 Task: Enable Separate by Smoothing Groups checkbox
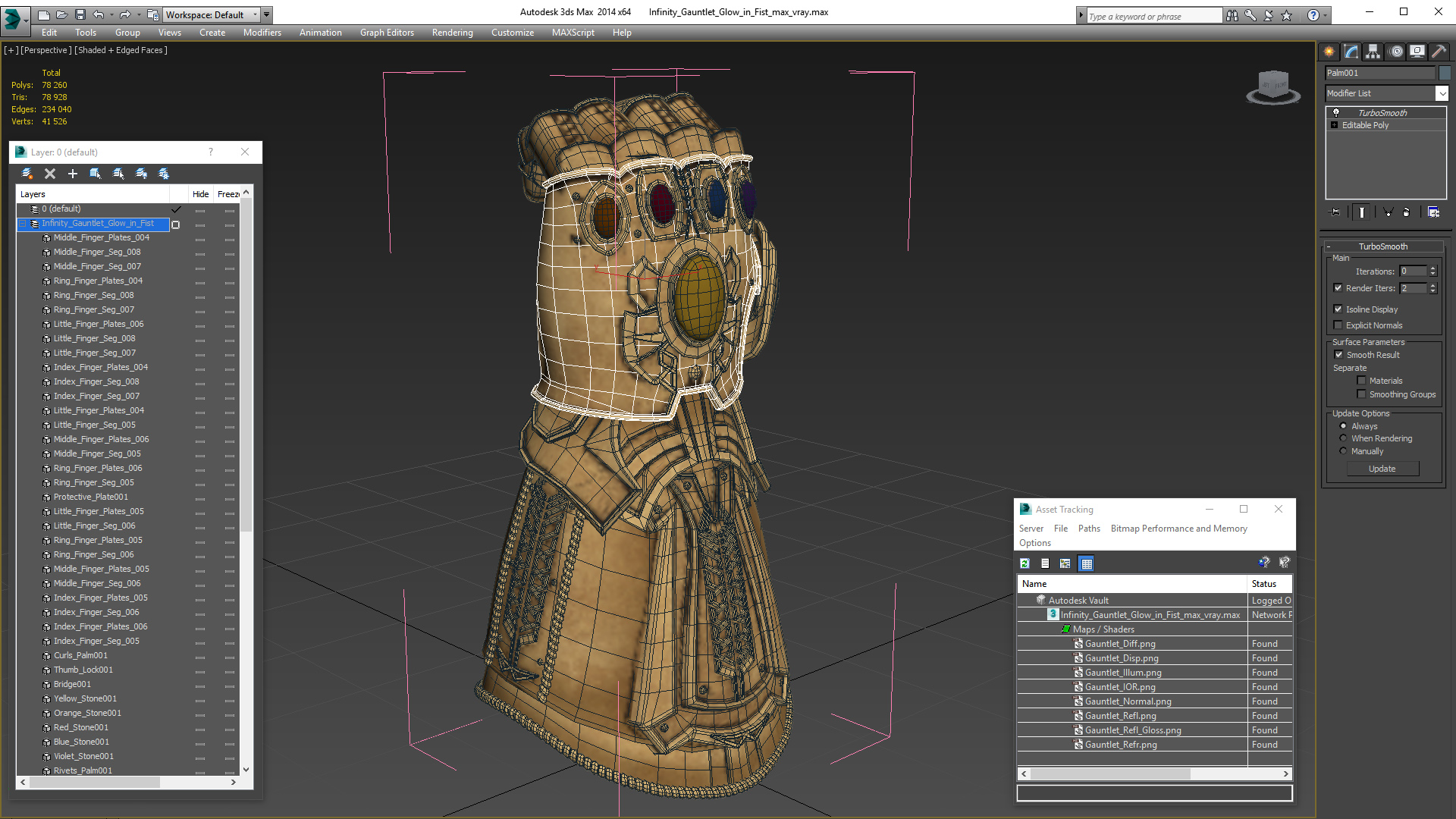coord(1361,394)
